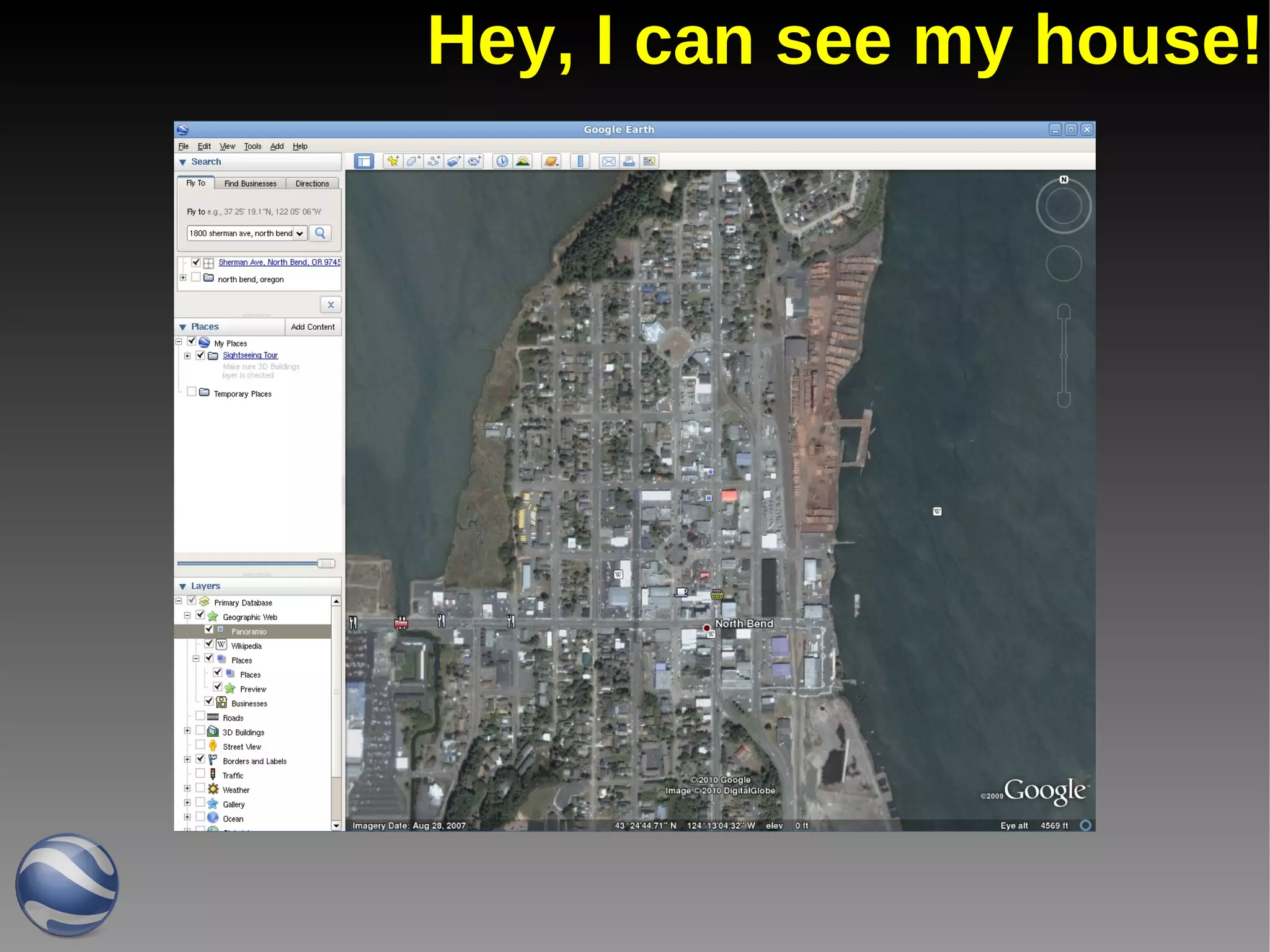The image size is (1270, 952).
Task: Click the Places opacity slider handle
Action: (x=326, y=563)
